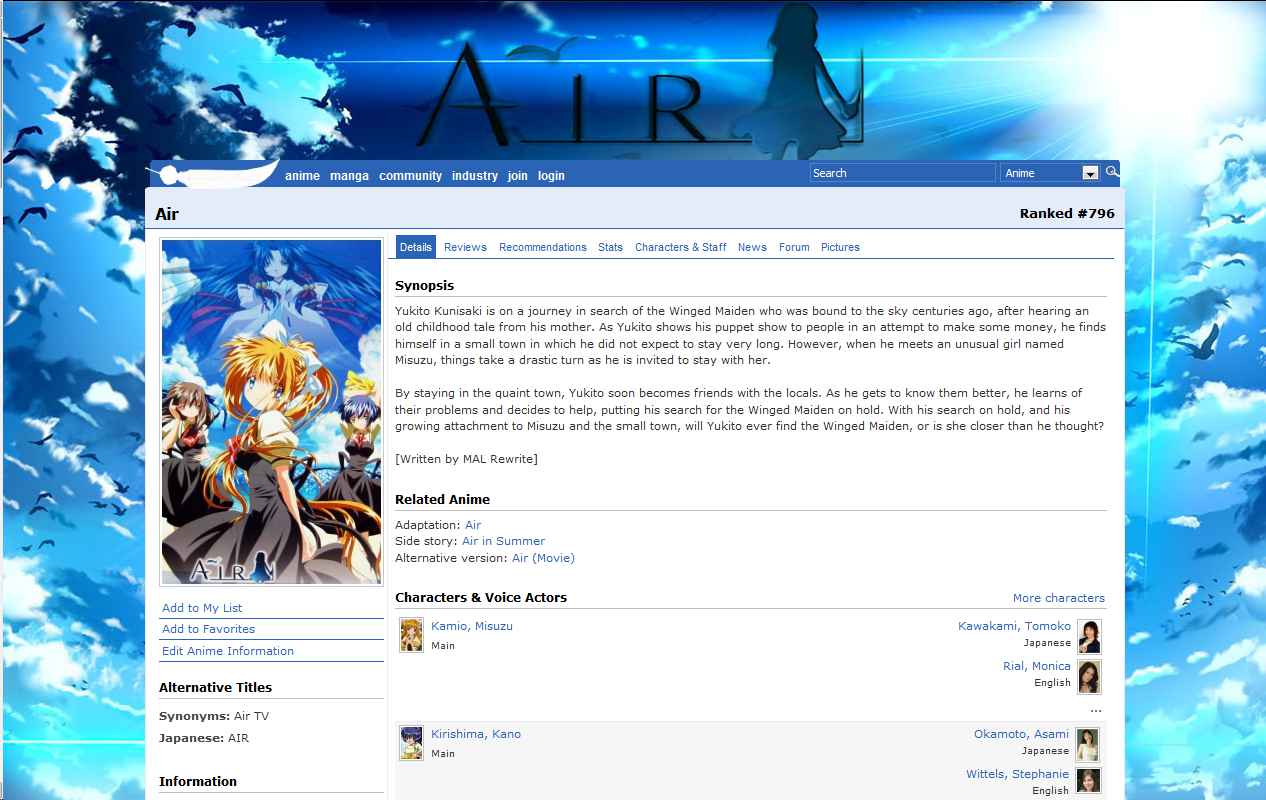Click the search magnifier icon
The height and width of the screenshot is (800, 1266).
click(1112, 172)
